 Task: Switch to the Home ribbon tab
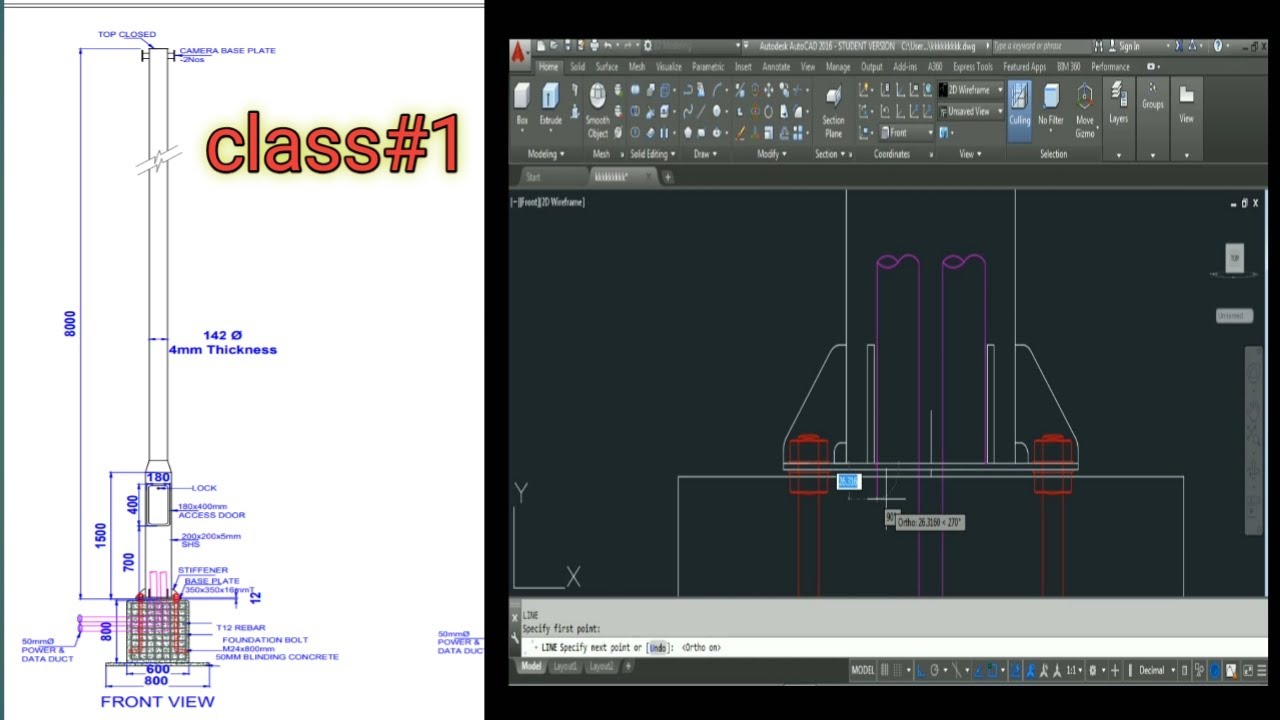click(x=548, y=67)
